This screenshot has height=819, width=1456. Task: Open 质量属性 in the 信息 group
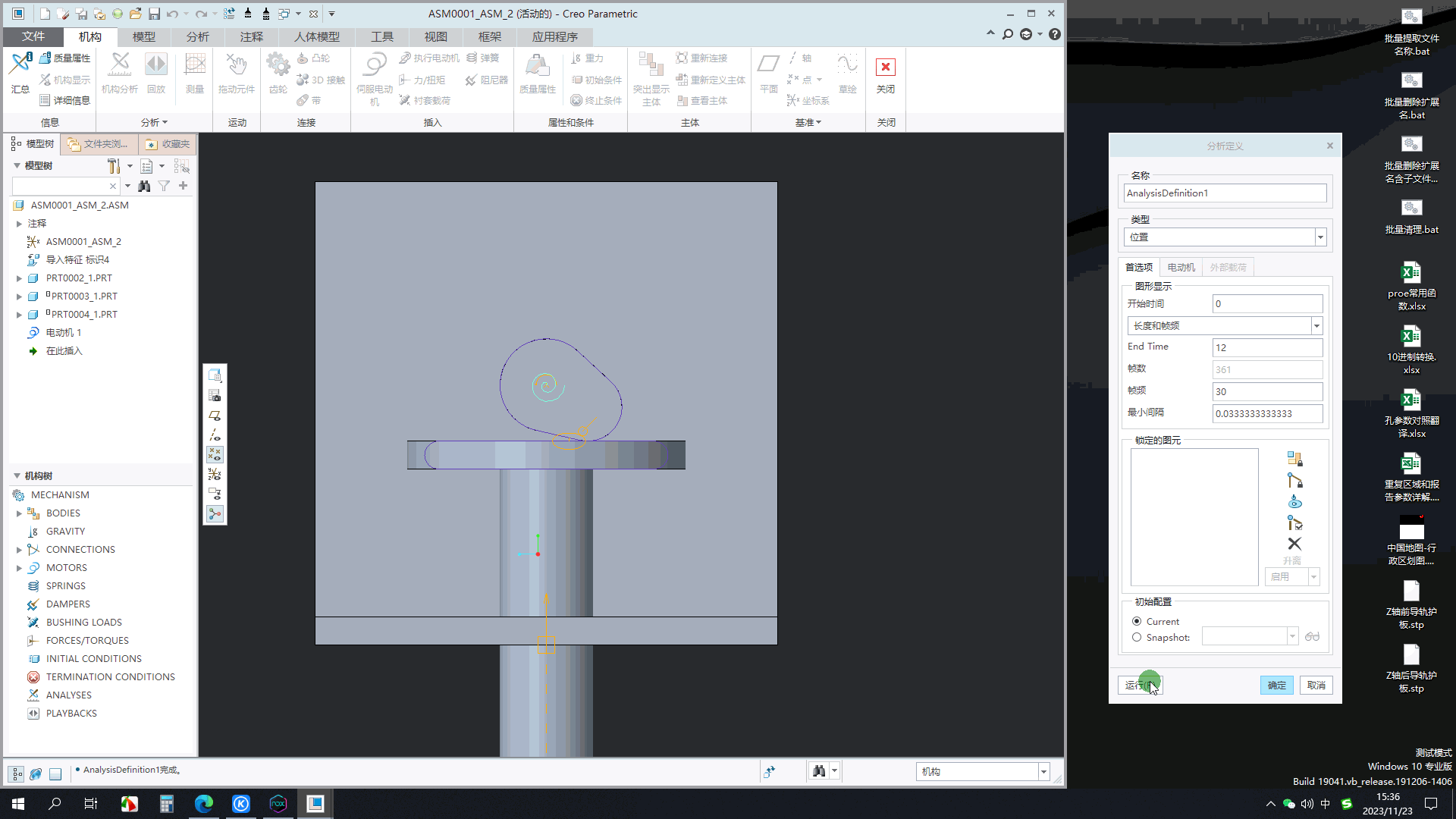point(65,58)
